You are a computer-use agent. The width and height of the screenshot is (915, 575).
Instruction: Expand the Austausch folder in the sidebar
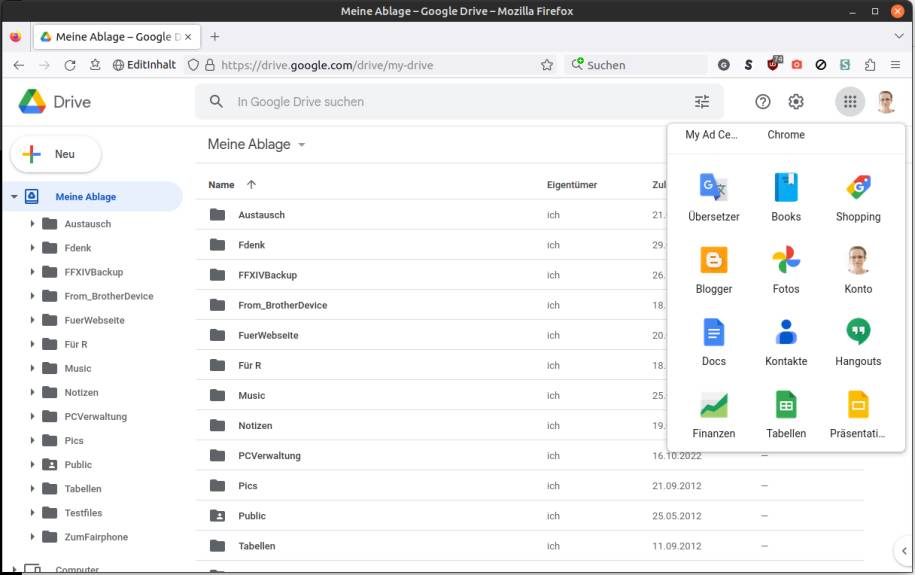point(32,224)
